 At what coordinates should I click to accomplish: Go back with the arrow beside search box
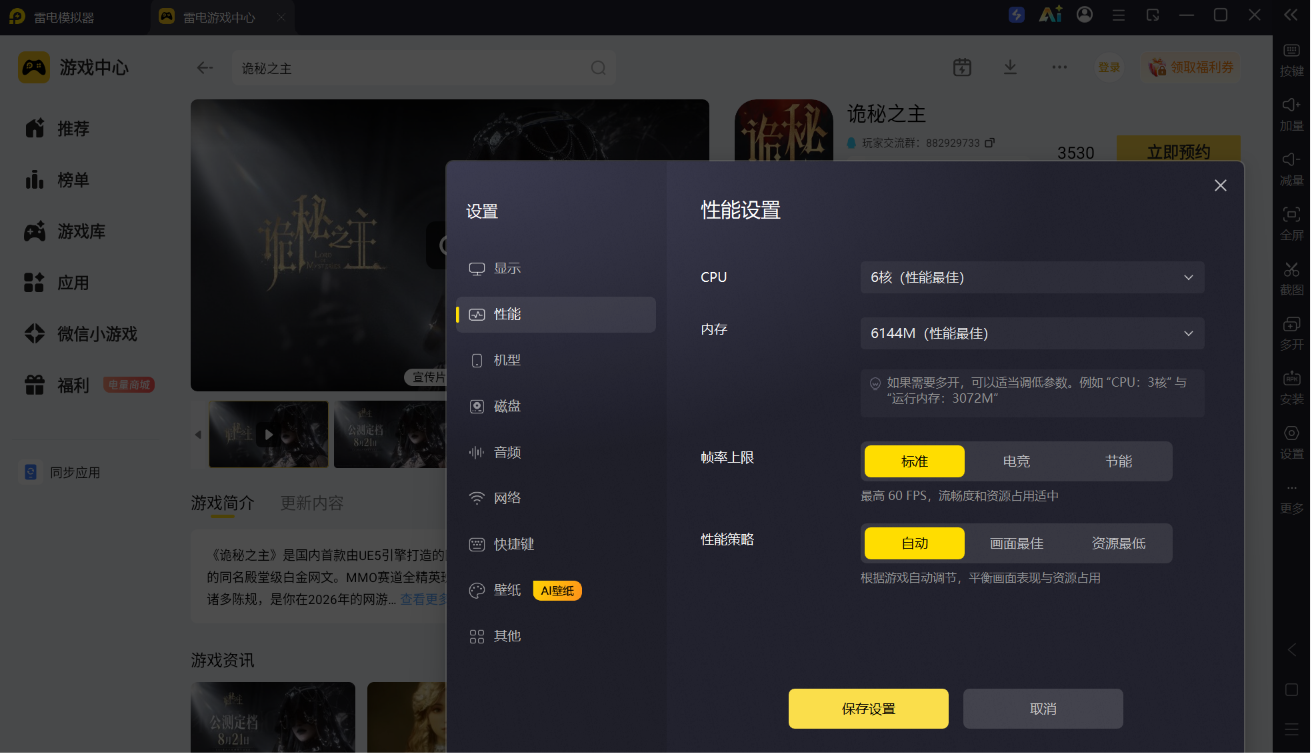click(205, 68)
